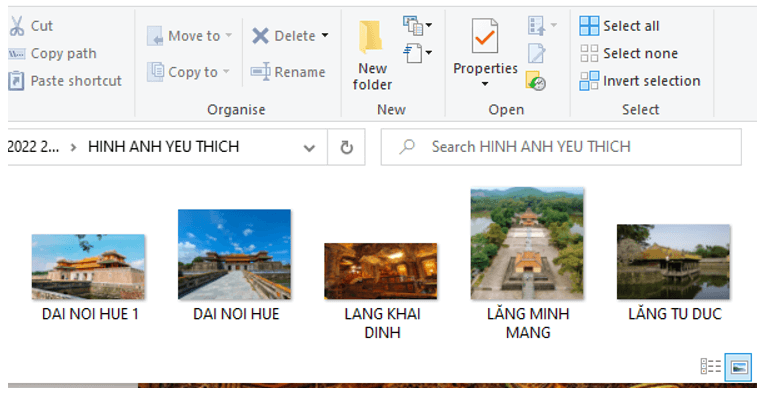Viewport: 763px width, 395px height.
Task: Open the History icon
Action: 536,81
